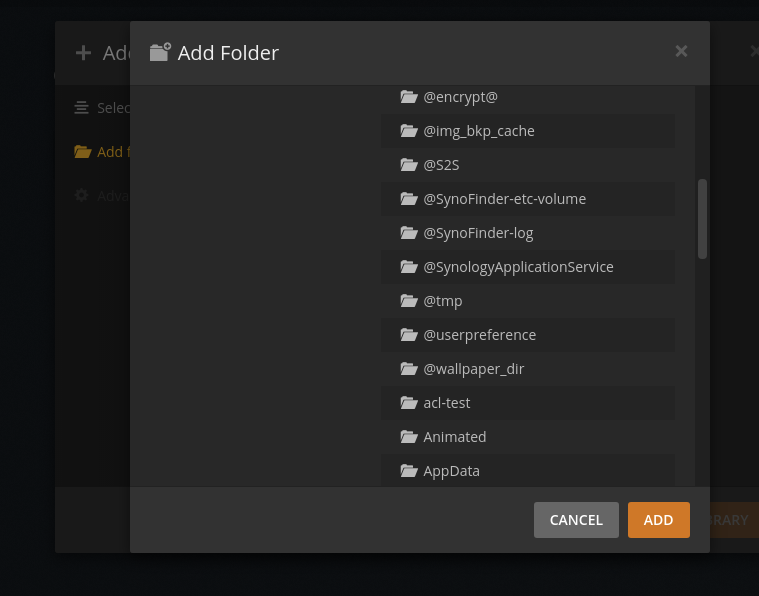The height and width of the screenshot is (596, 759).
Task: Click the folder icon next to @S2S
Action: (408, 165)
